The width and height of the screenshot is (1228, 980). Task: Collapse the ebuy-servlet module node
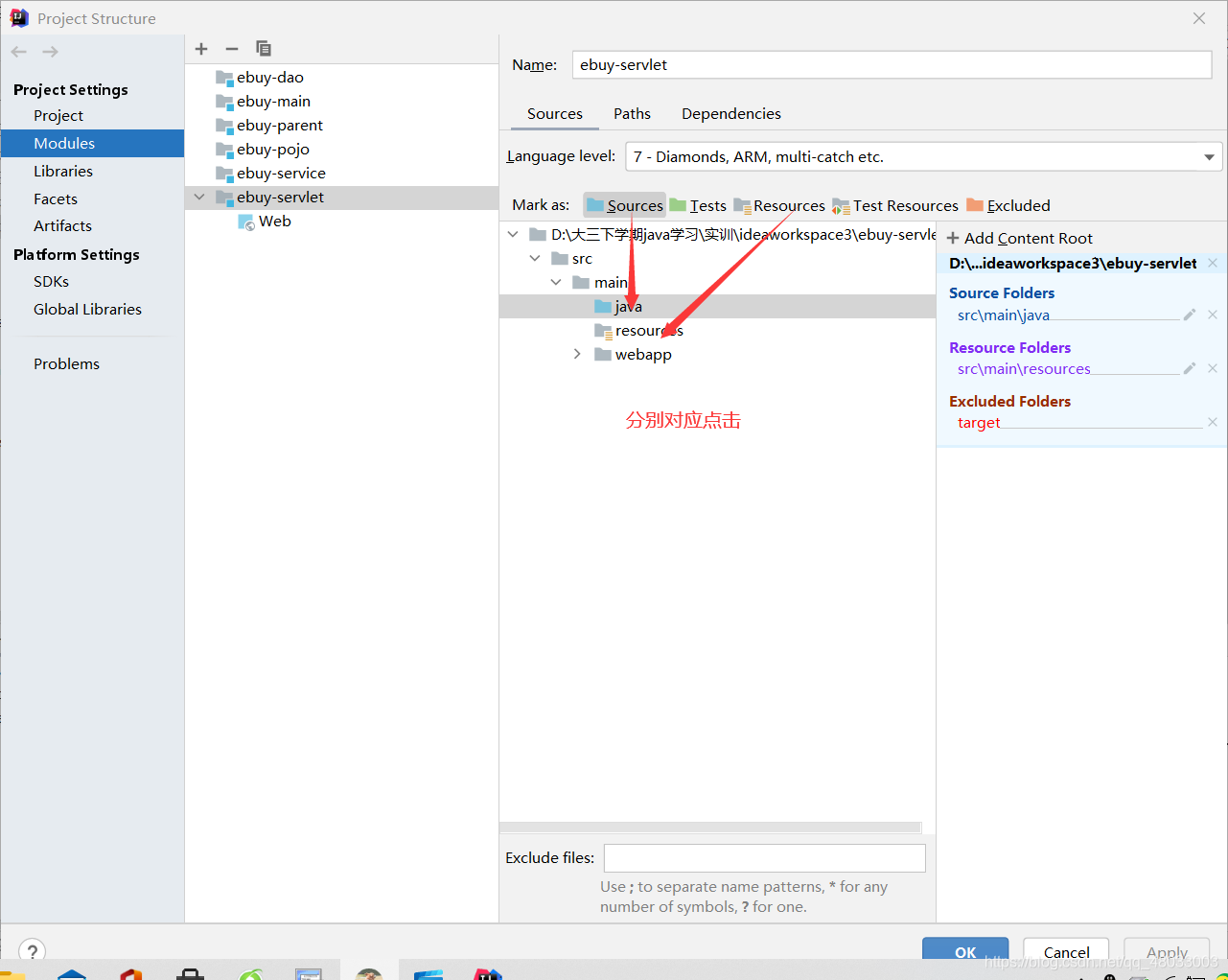199,197
